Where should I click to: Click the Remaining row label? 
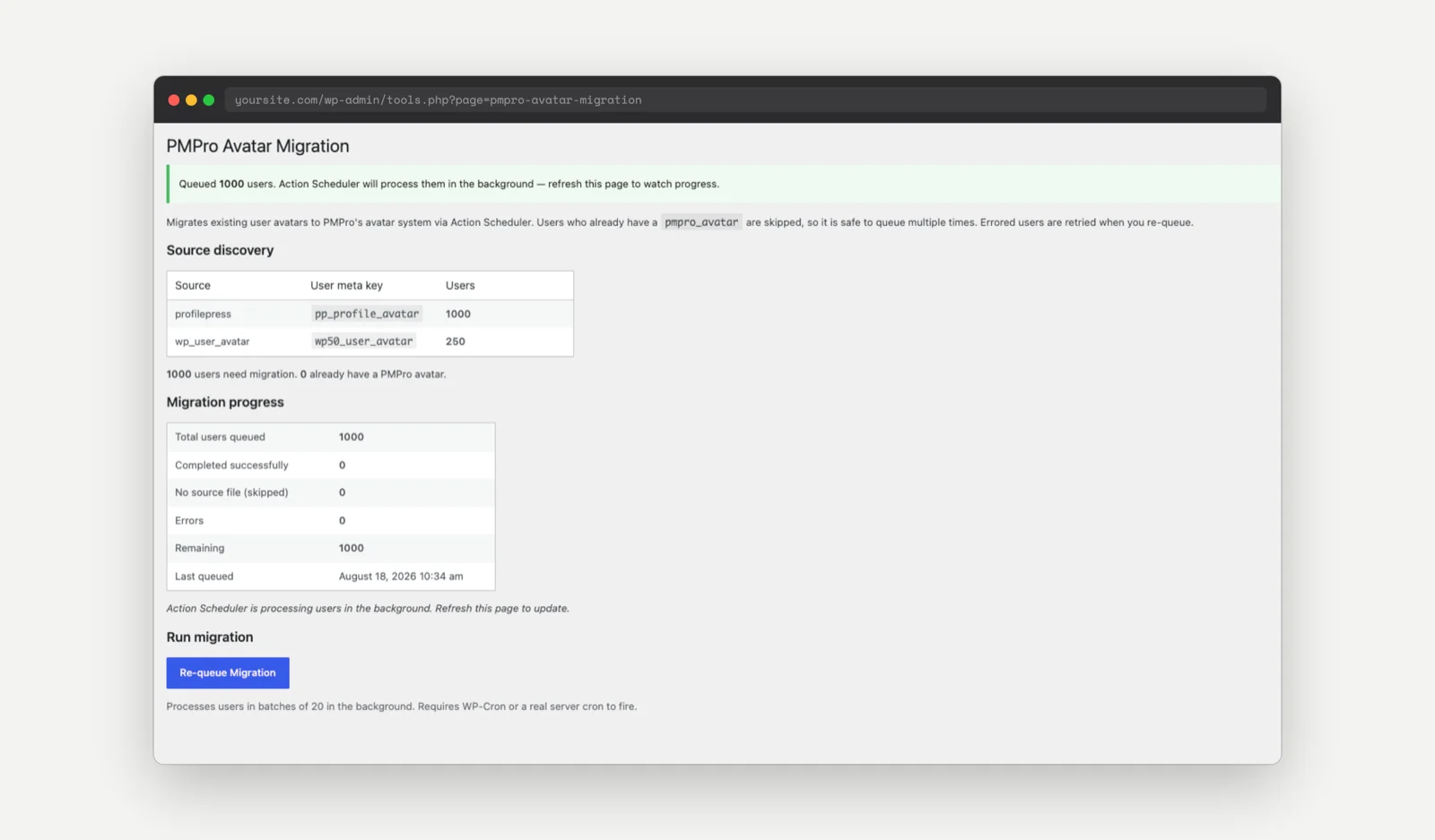tap(199, 548)
